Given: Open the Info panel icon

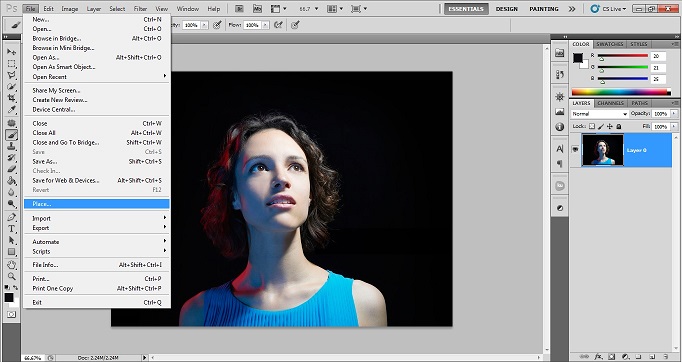Looking at the screenshot, I should 560,127.
